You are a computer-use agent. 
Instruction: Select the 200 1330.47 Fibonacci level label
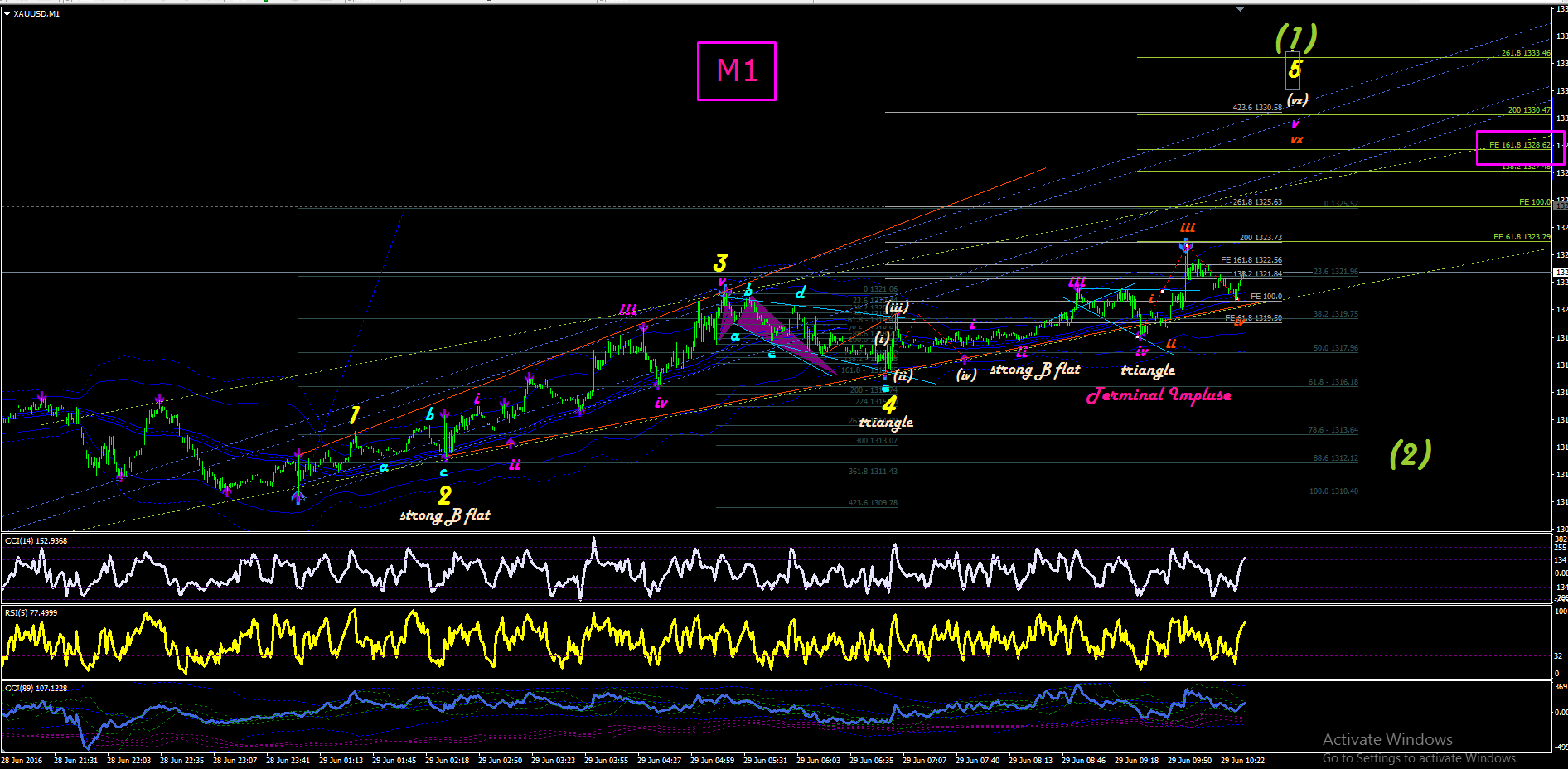[1529, 110]
